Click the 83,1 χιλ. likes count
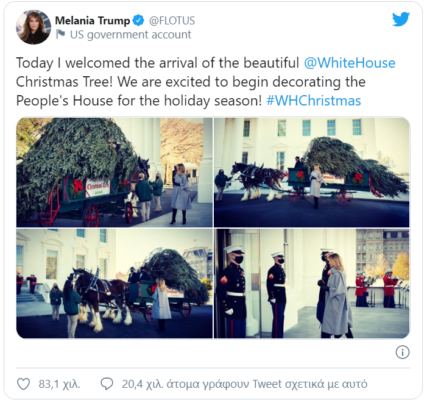Viewport: 427px width, 400px height. 59,384
